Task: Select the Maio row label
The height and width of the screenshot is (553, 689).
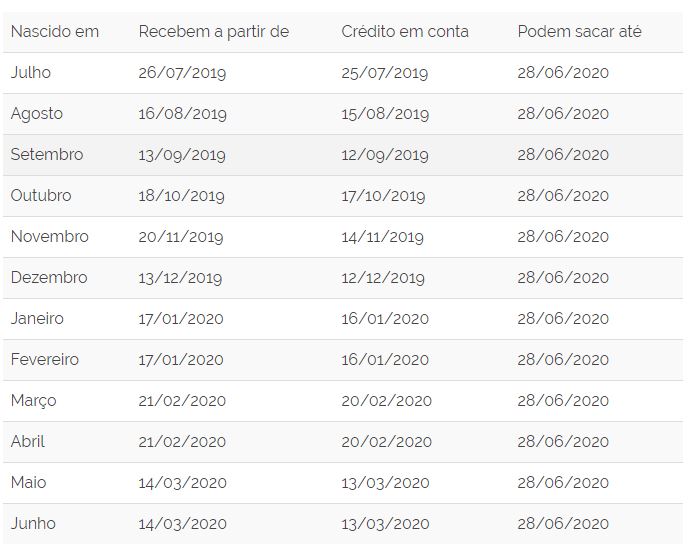Action: point(29,483)
